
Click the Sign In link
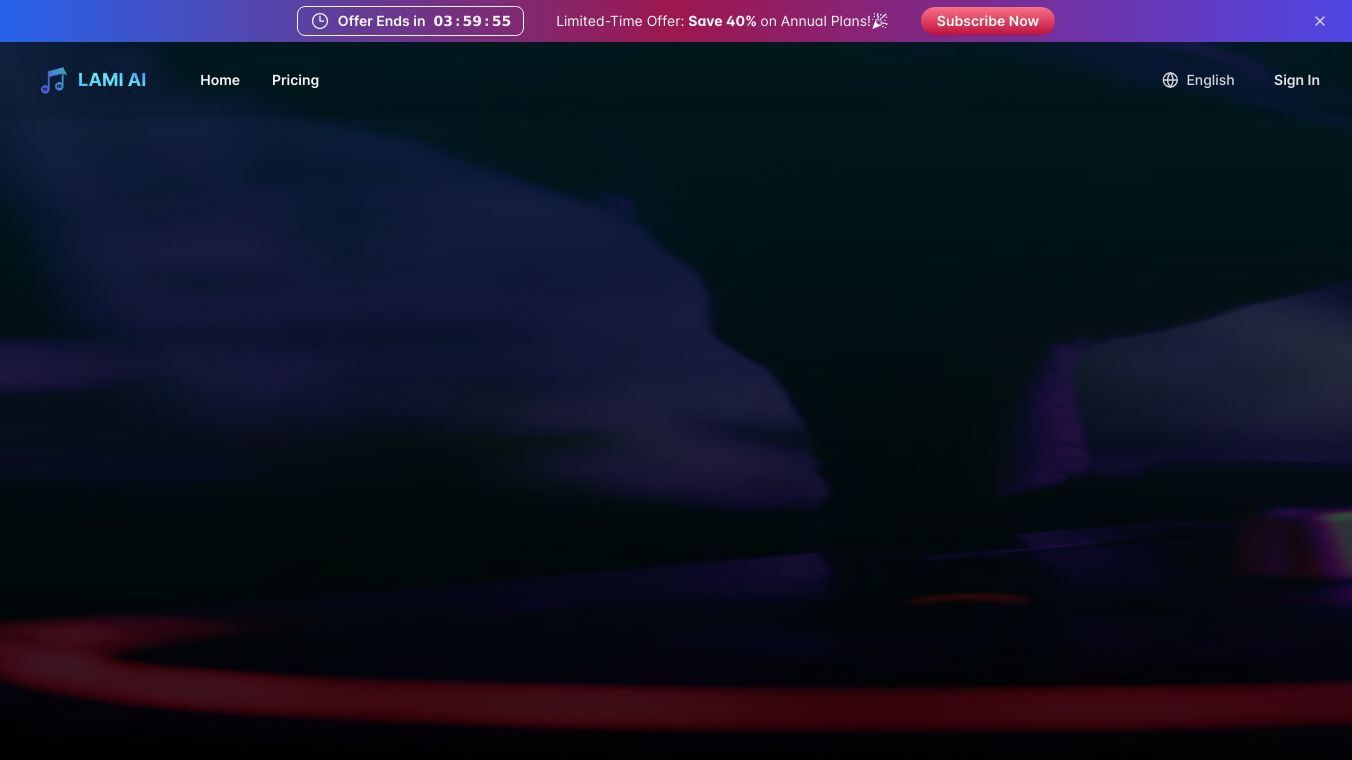point(1297,80)
